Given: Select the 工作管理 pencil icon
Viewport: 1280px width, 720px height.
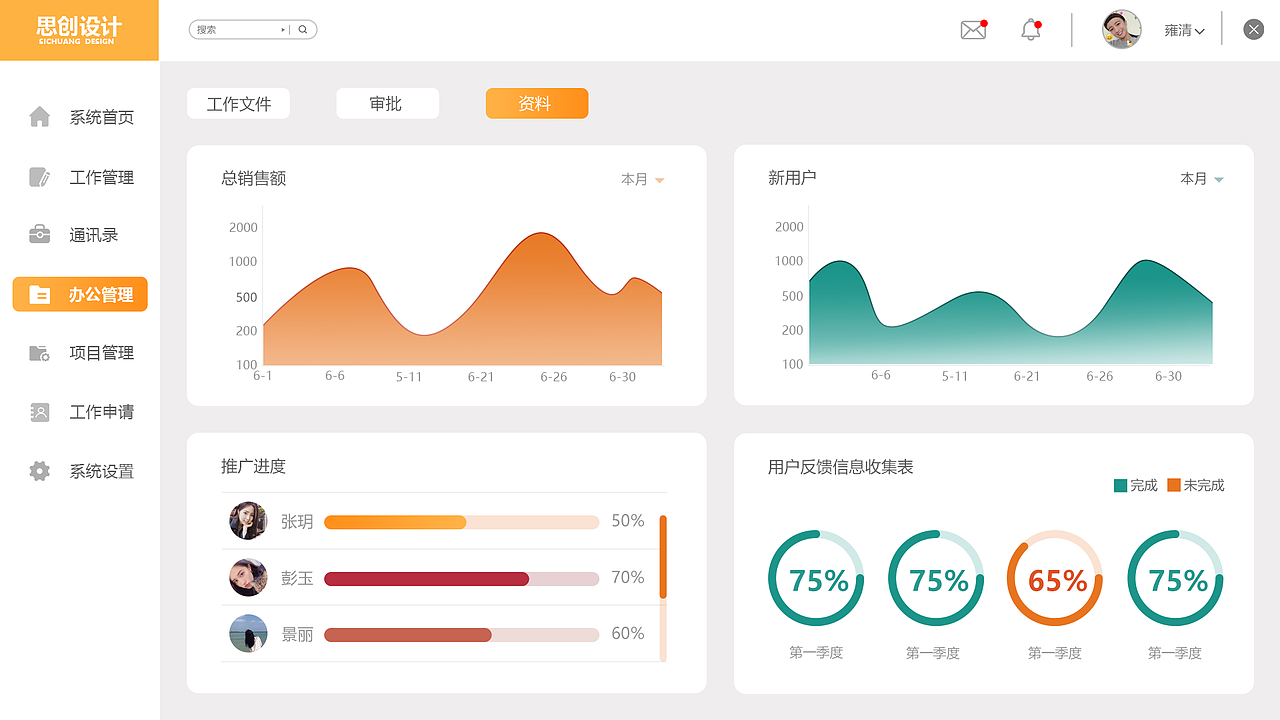Looking at the screenshot, I should 38,176.
